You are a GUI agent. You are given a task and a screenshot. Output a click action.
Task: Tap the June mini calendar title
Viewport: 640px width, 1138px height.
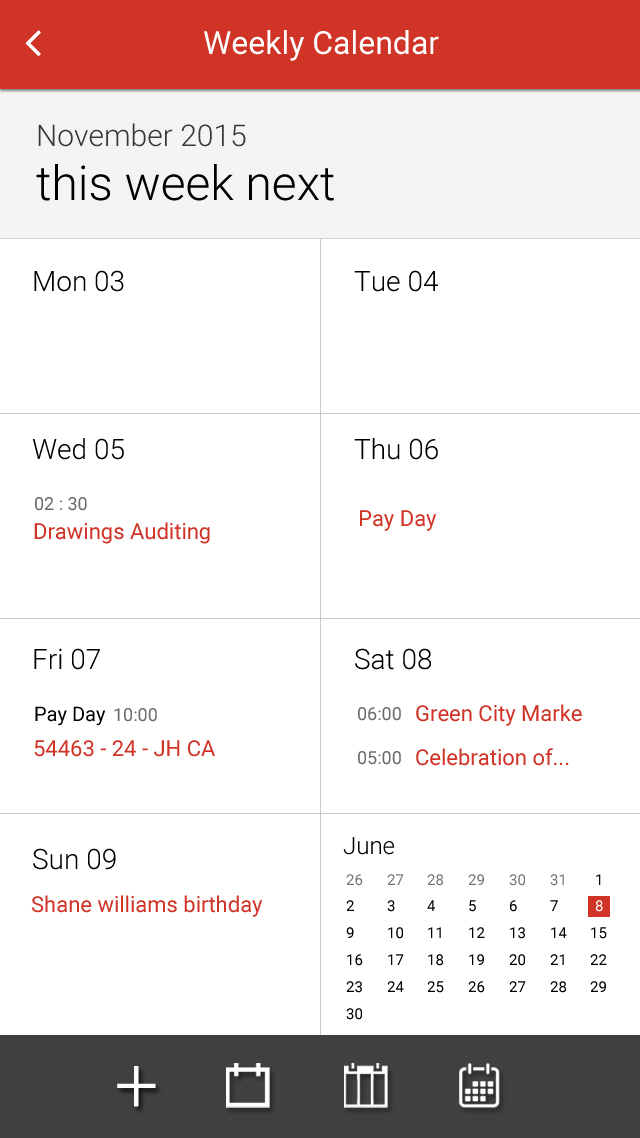click(x=369, y=846)
